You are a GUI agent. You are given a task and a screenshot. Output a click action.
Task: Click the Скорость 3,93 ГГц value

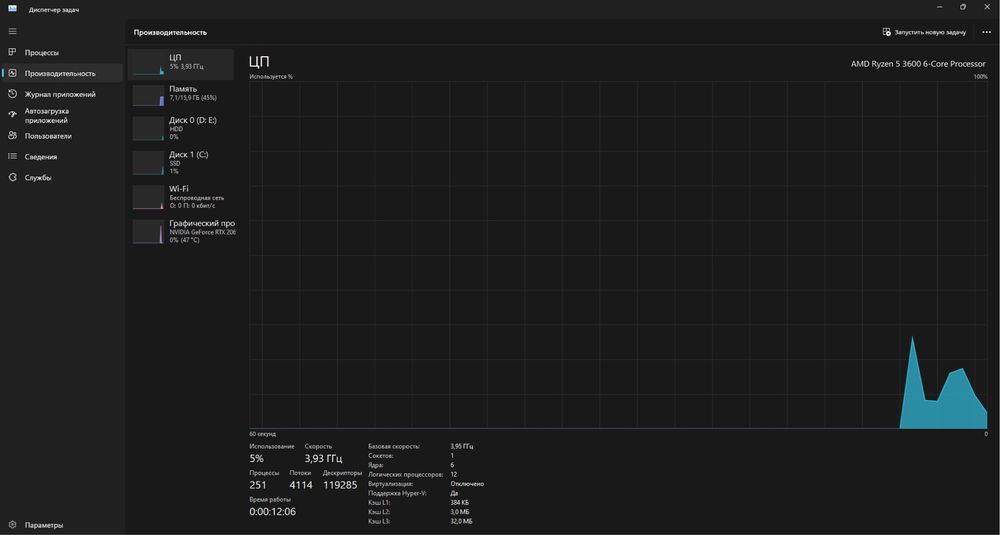pyautogui.click(x=323, y=458)
